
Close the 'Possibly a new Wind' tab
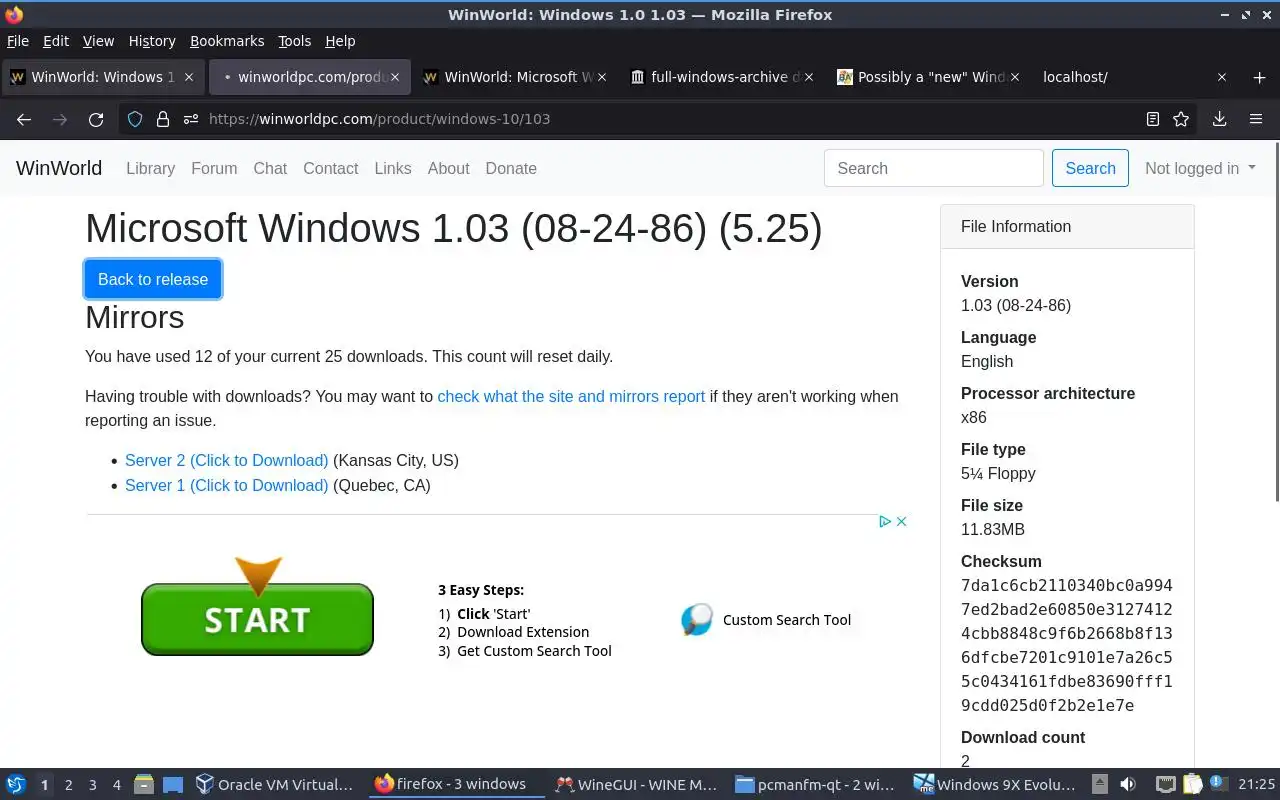tap(1015, 77)
